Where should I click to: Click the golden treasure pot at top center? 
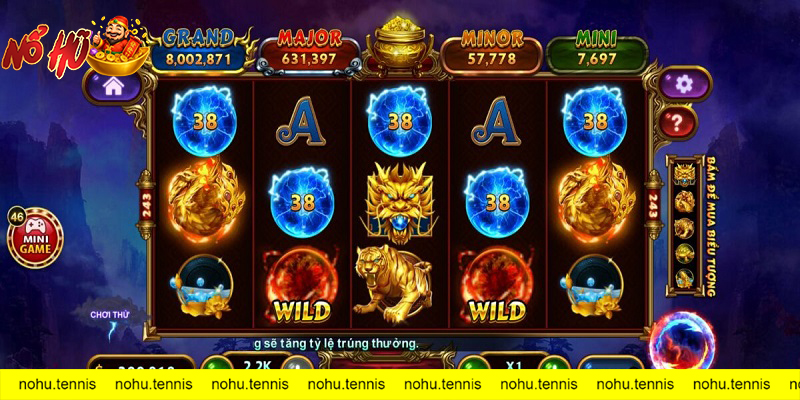pos(401,44)
